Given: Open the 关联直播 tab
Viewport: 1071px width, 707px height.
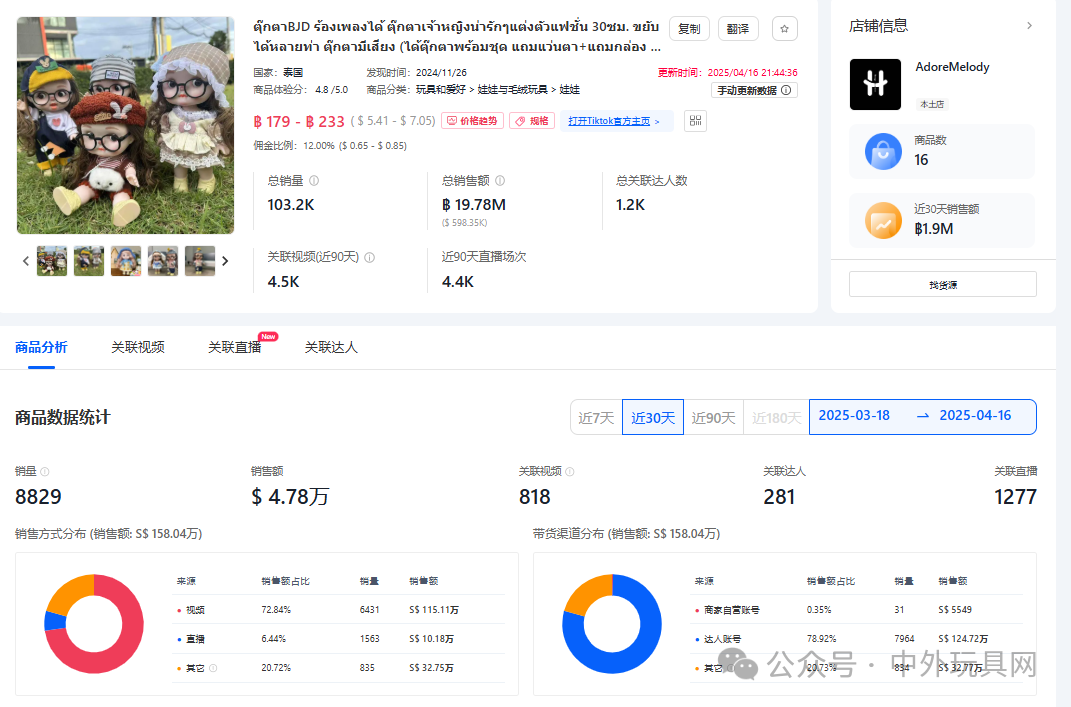Looking at the screenshot, I should [233, 347].
